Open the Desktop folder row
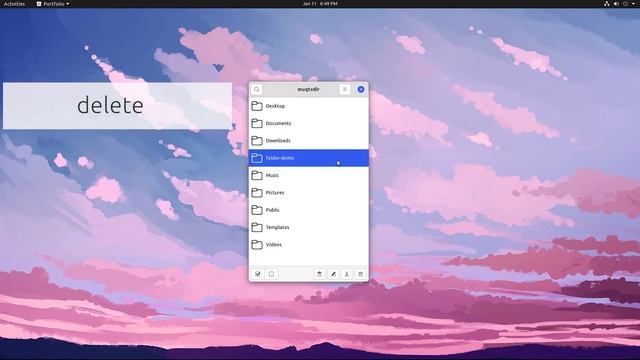Image resolution: width=640 pixels, height=360 pixels. [x=309, y=106]
